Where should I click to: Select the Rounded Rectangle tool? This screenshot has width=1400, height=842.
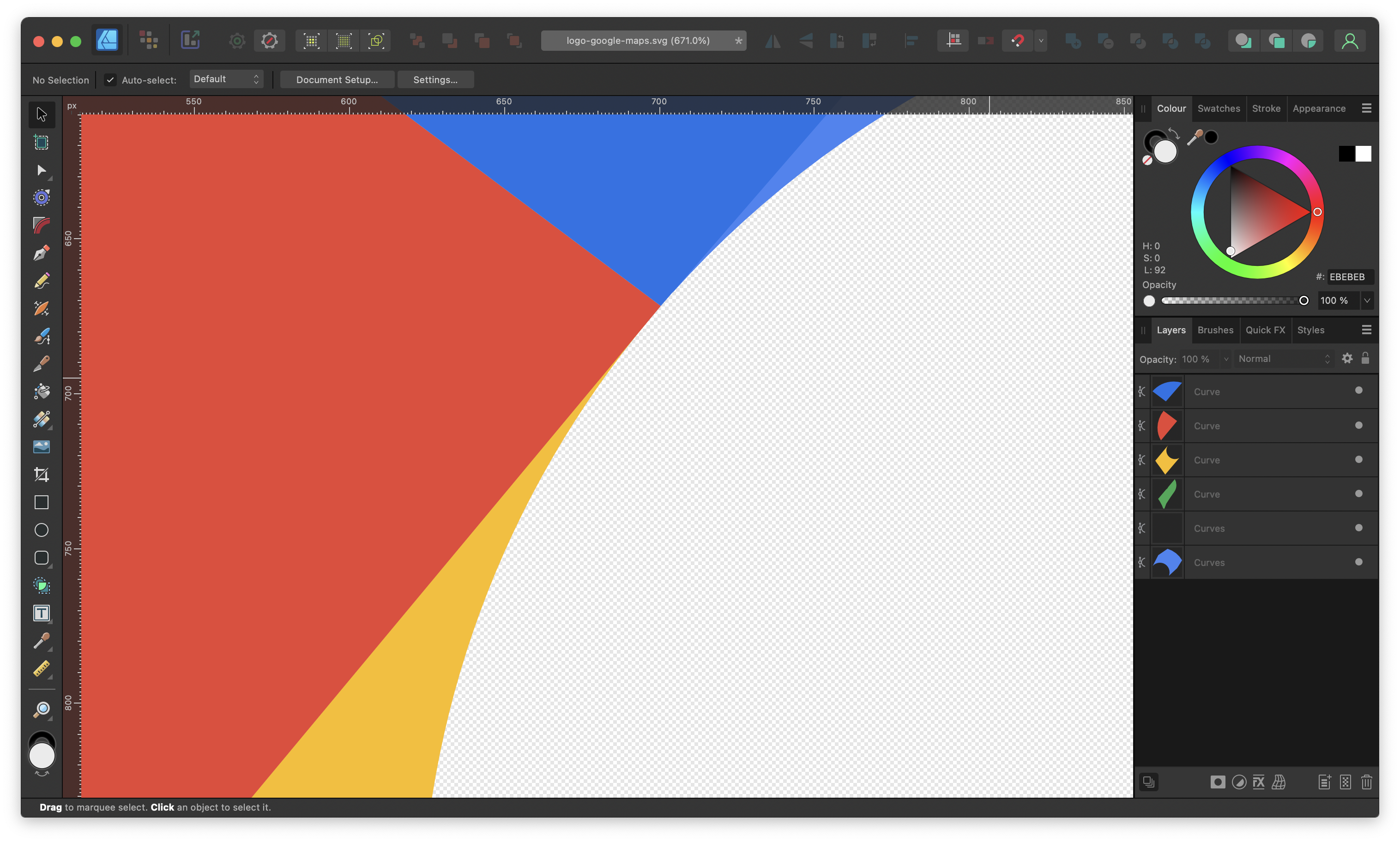(42, 558)
